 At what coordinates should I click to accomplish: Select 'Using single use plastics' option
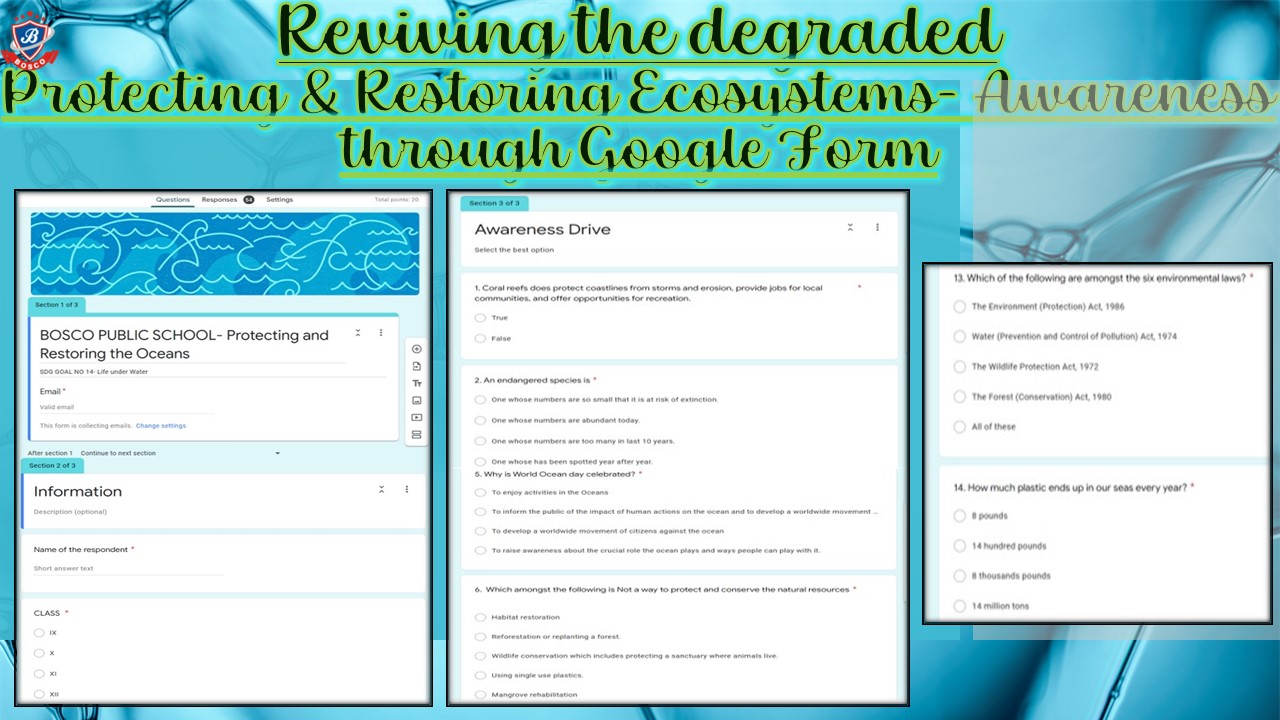(x=480, y=676)
